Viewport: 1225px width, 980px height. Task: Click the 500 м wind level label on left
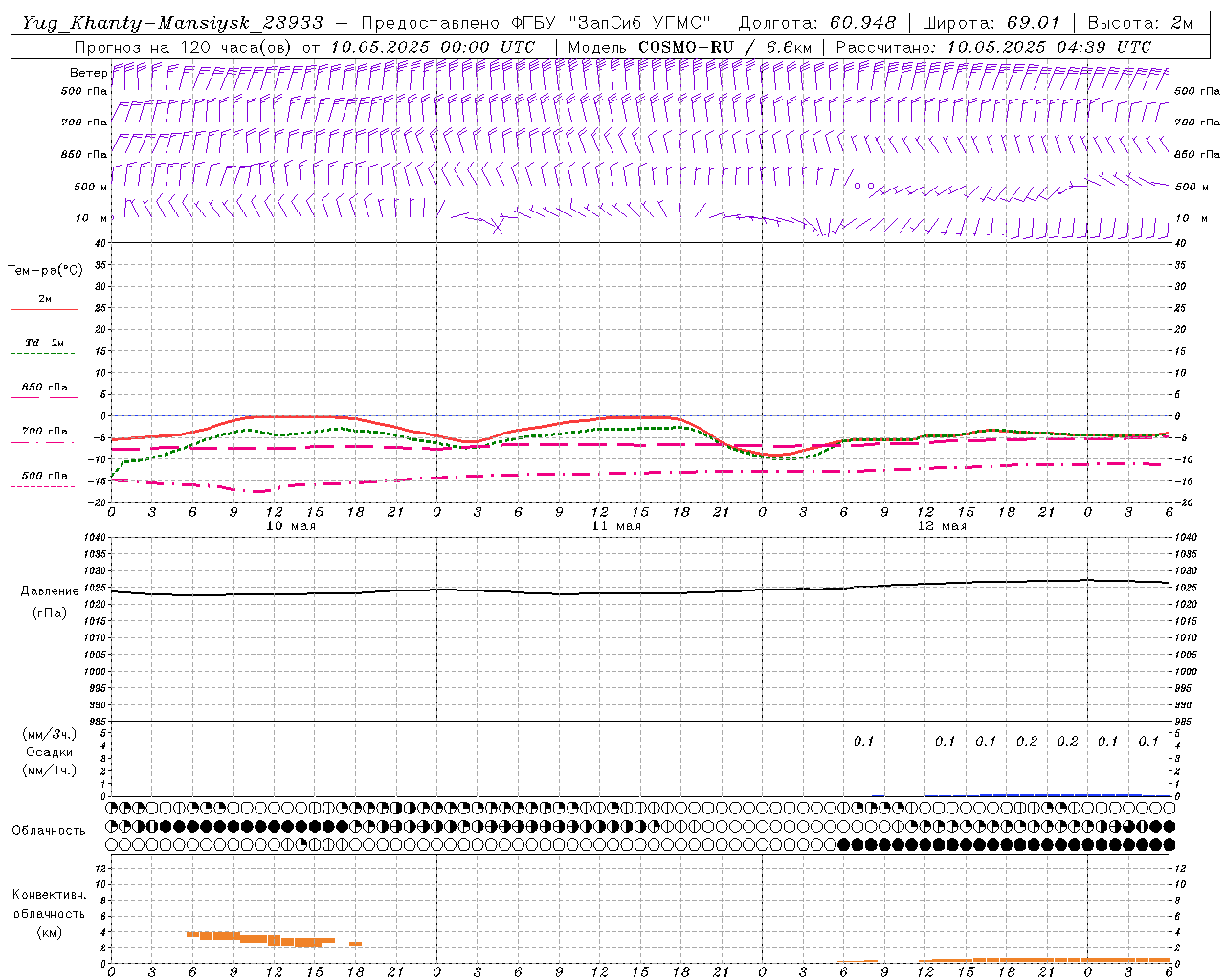click(91, 187)
